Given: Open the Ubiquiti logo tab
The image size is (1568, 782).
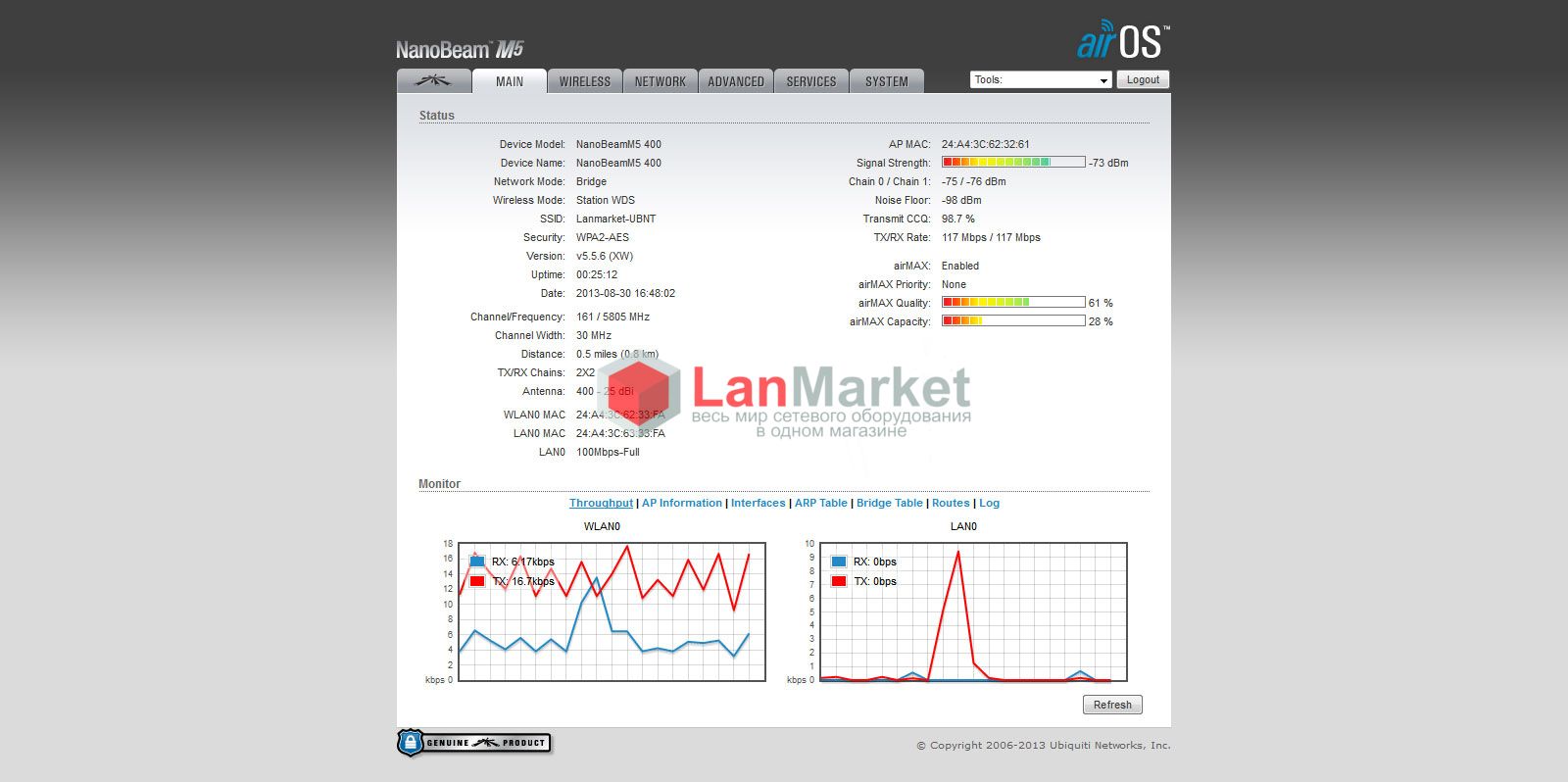Looking at the screenshot, I should [432, 81].
